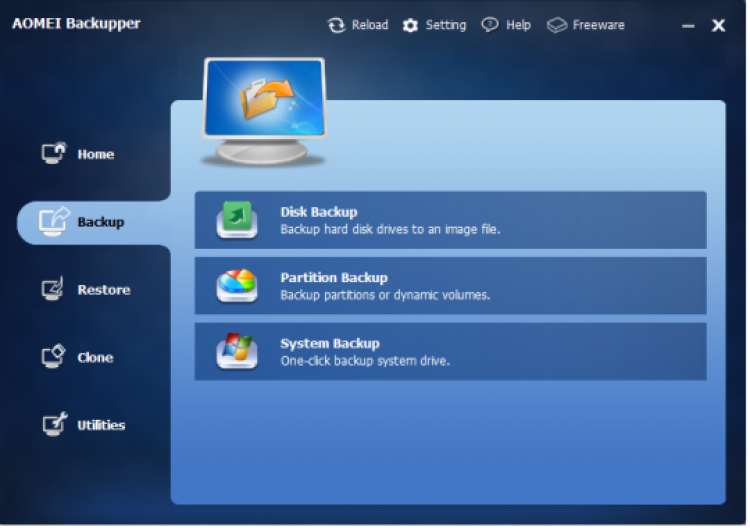Click the Setting text label
The image size is (750, 531).
[x=448, y=25]
